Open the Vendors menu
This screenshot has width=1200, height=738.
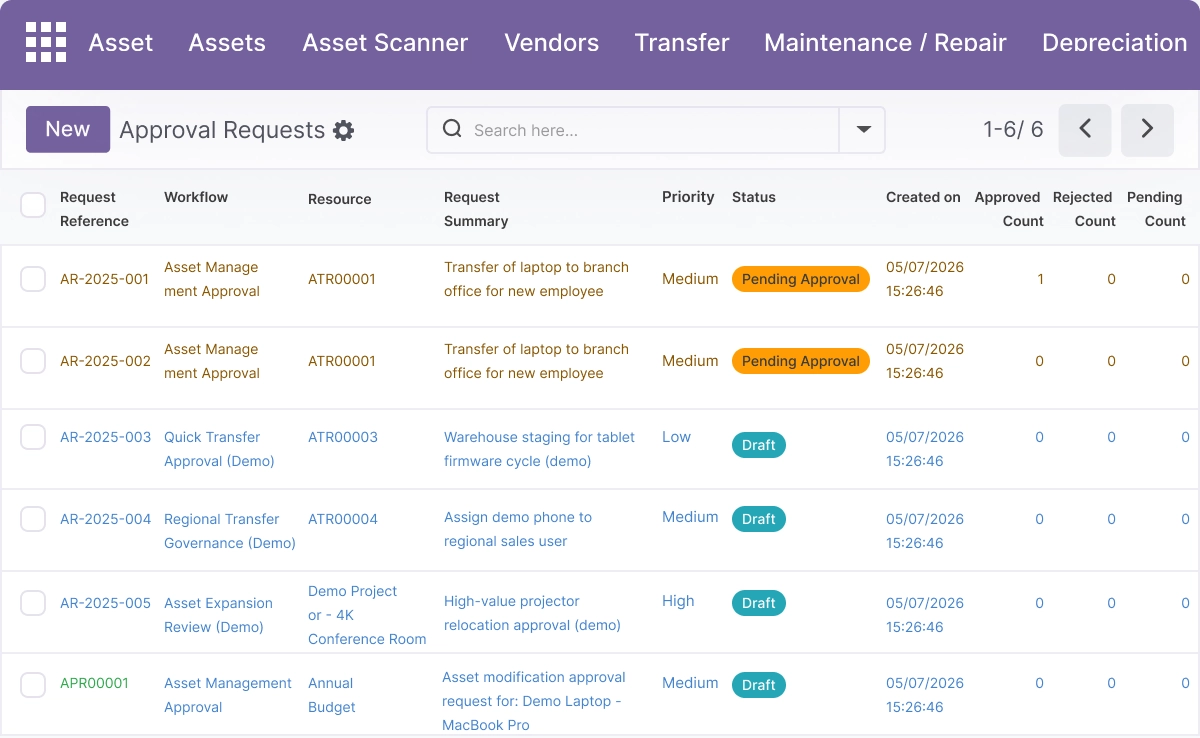coord(552,43)
